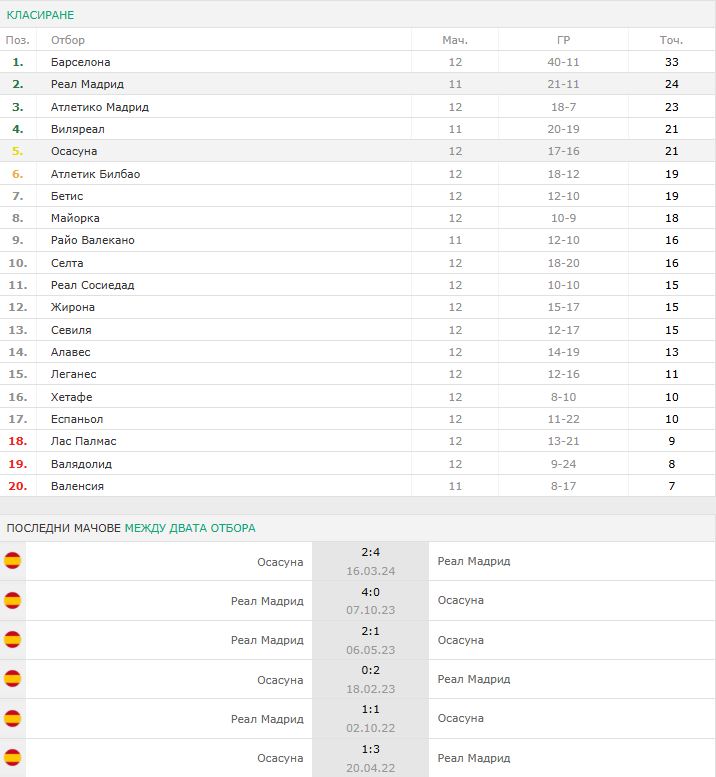Click Spain flag icon beside 06.05.23 match
The image size is (716, 777).
pos(12,640)
